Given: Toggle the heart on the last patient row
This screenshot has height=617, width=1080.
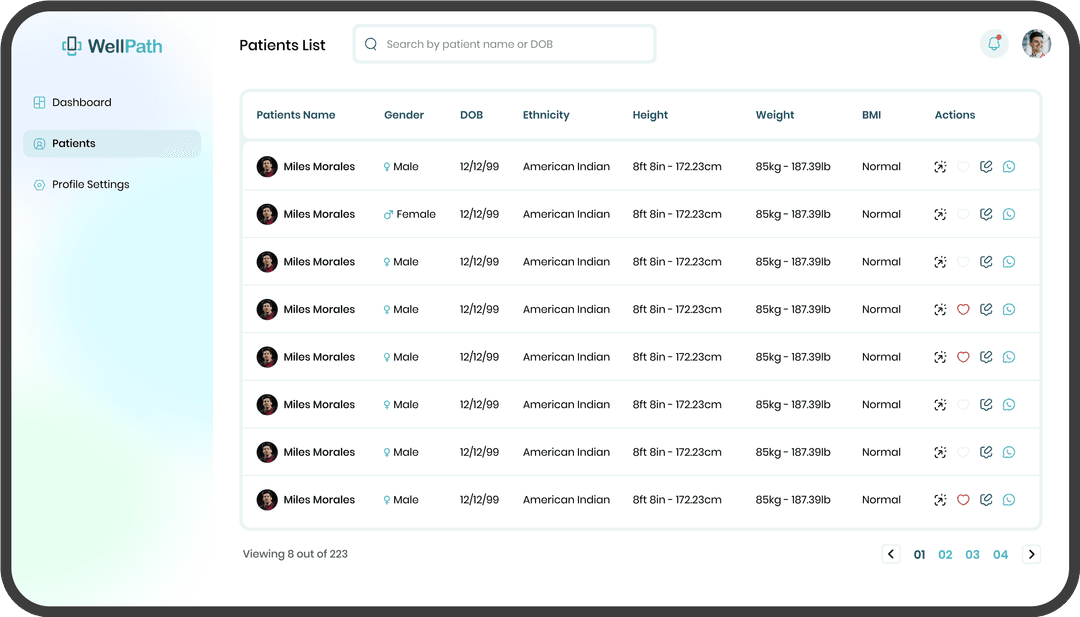Looking at the screenshot, I should [963, 499].
